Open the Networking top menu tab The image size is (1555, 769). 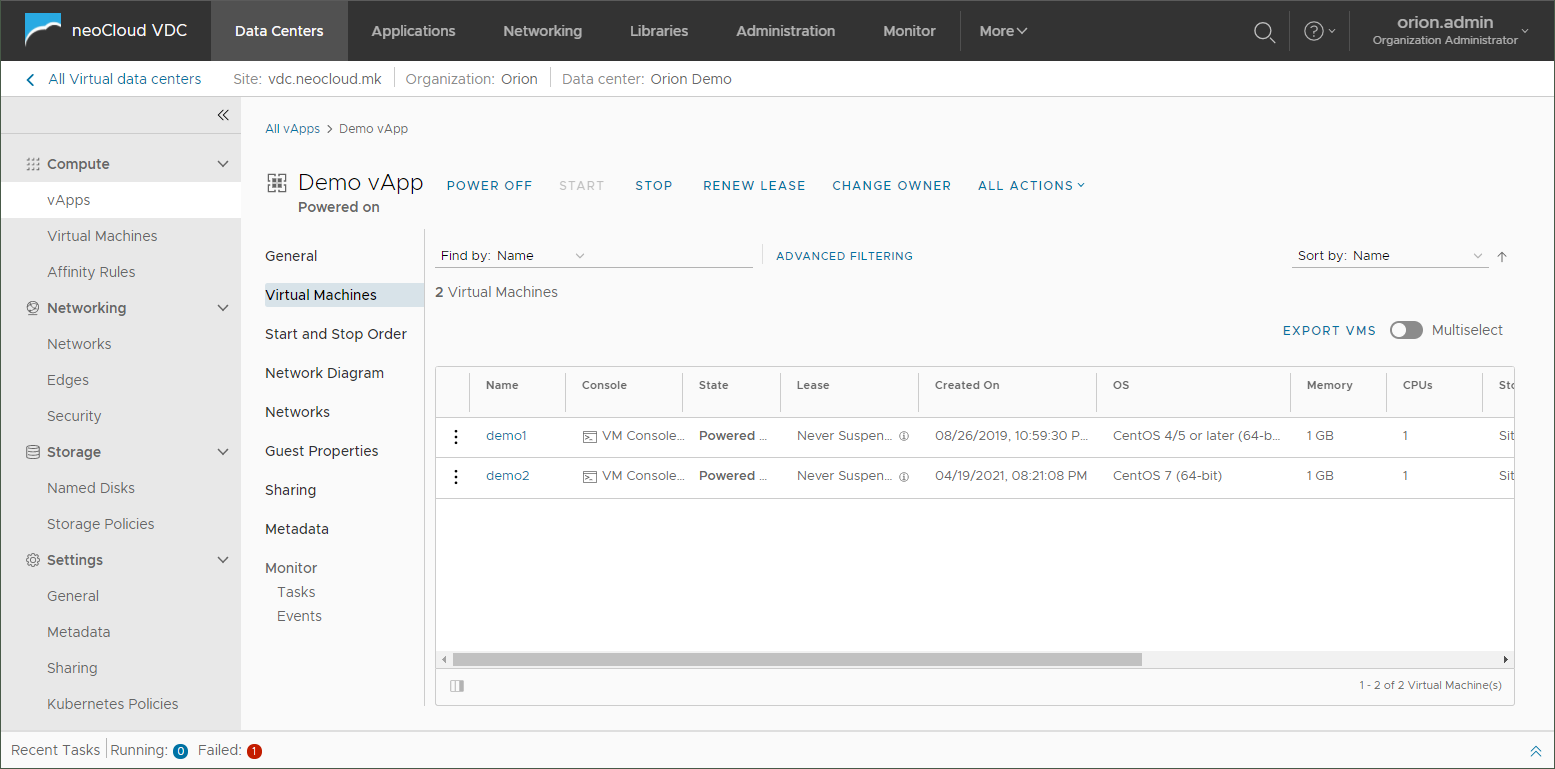(542, 31)
